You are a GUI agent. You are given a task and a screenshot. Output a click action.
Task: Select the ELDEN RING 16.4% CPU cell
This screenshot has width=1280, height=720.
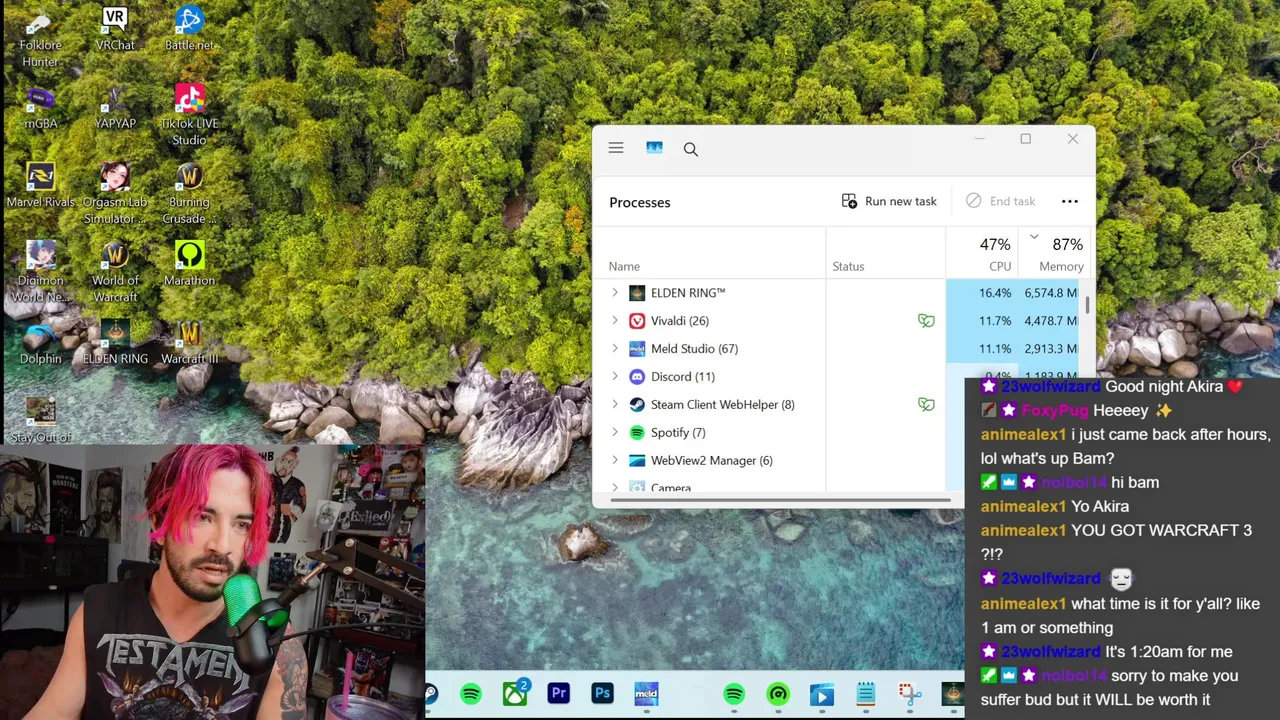coord(982,293)
